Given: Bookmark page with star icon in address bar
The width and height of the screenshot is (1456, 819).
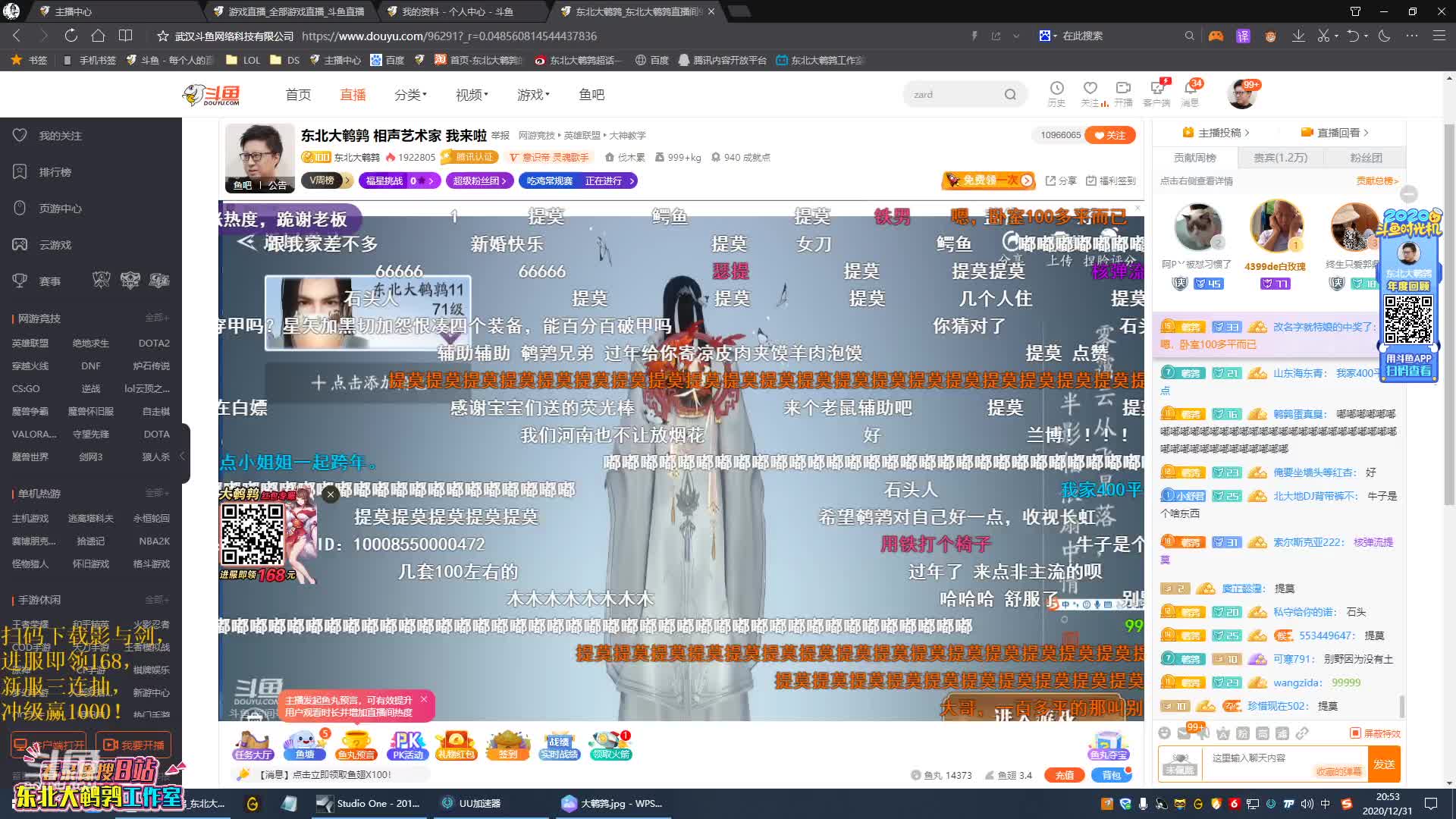Looking at the screenshot, I should tap(162, 36).
